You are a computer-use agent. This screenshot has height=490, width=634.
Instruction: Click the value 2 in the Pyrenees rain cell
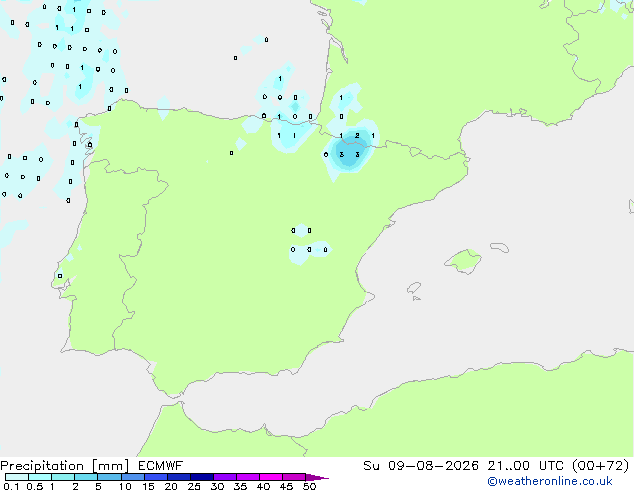pyautogui.click(x=357, y=135)
